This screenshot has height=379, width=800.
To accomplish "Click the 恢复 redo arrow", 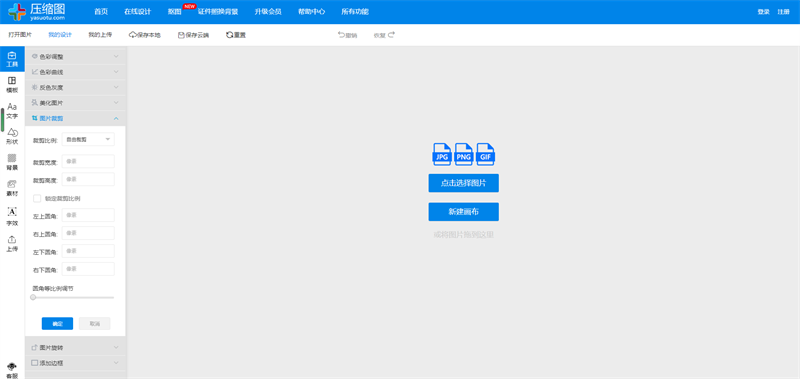I will pos(391,35).
